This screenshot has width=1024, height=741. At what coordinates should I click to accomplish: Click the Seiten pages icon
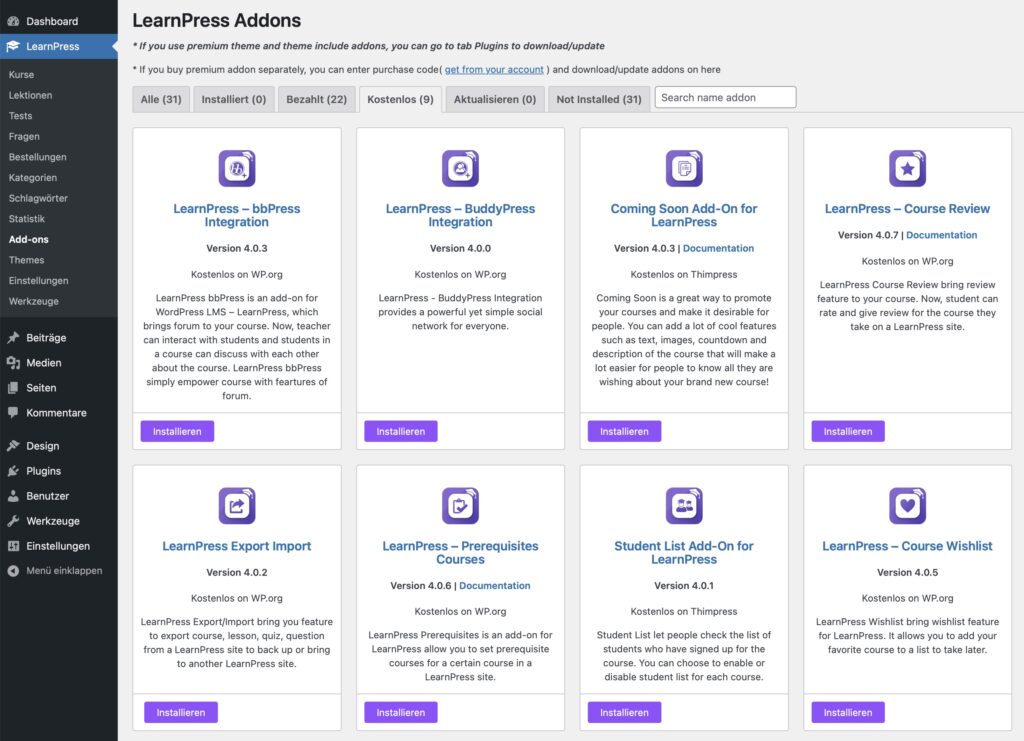tap(13, 388)
